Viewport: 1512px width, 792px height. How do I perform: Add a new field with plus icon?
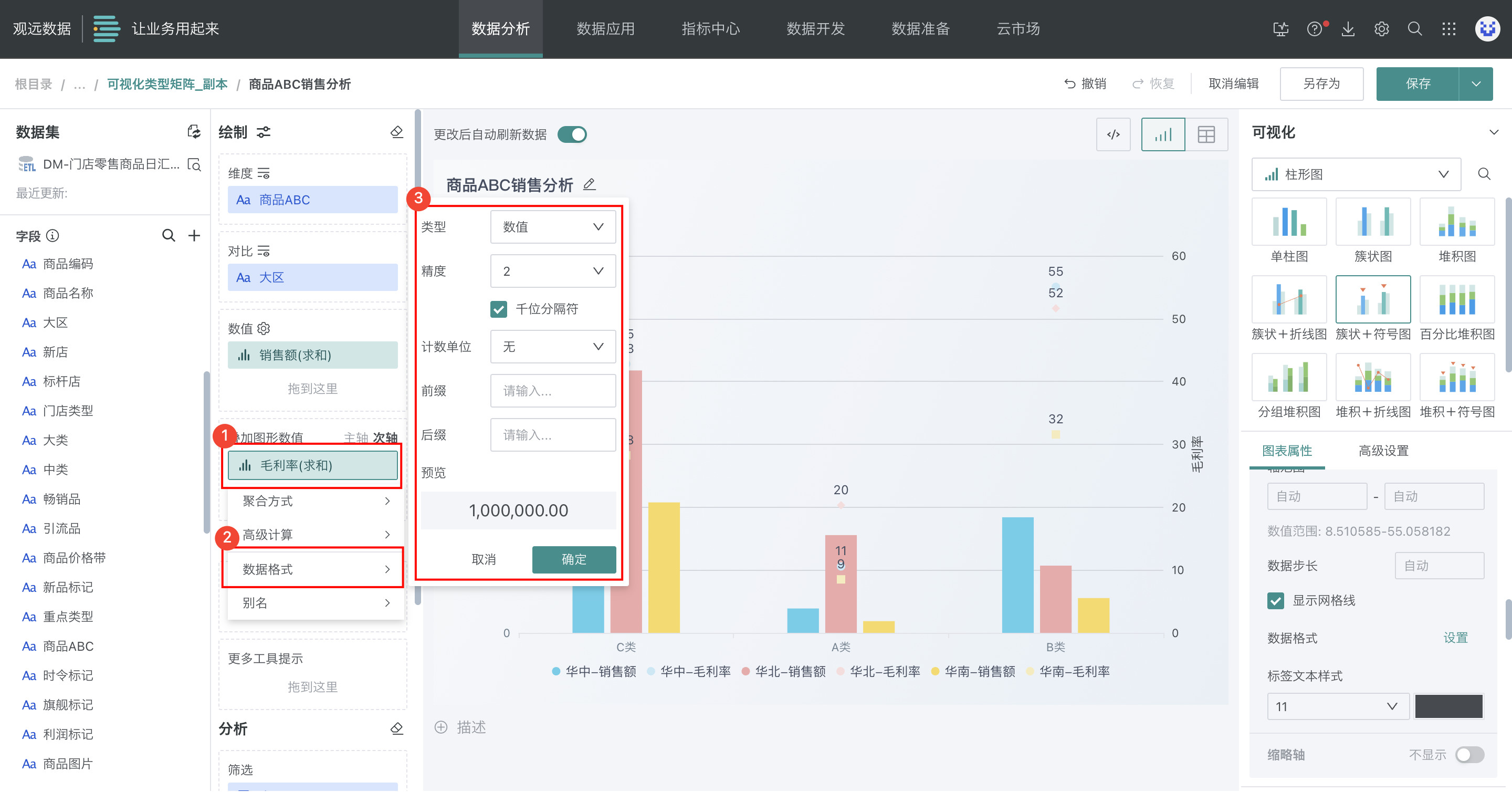(194, 236)
